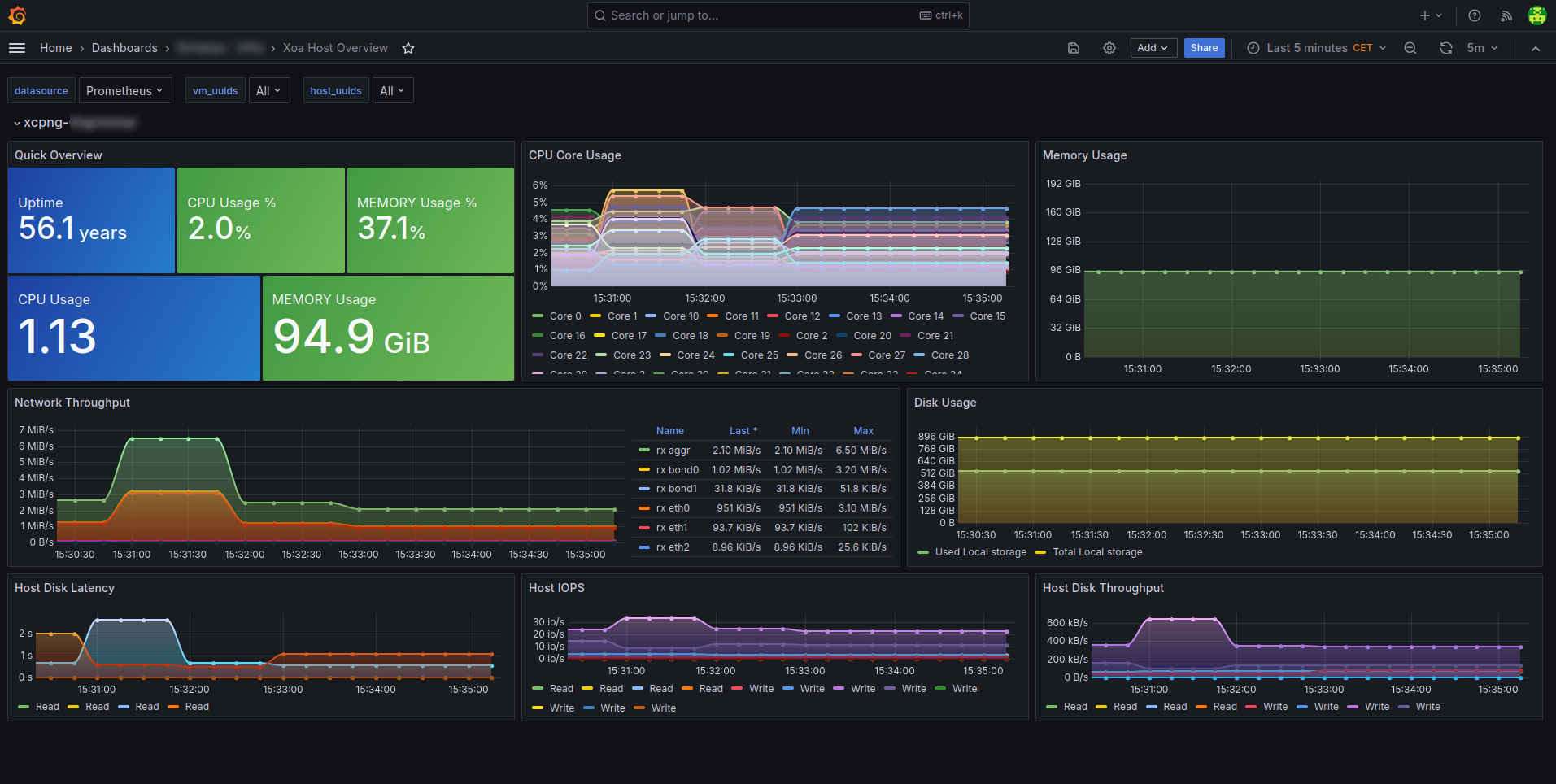Click the Grafana logo icon
The image size is (1556, 784).
(x=17, y=15)
